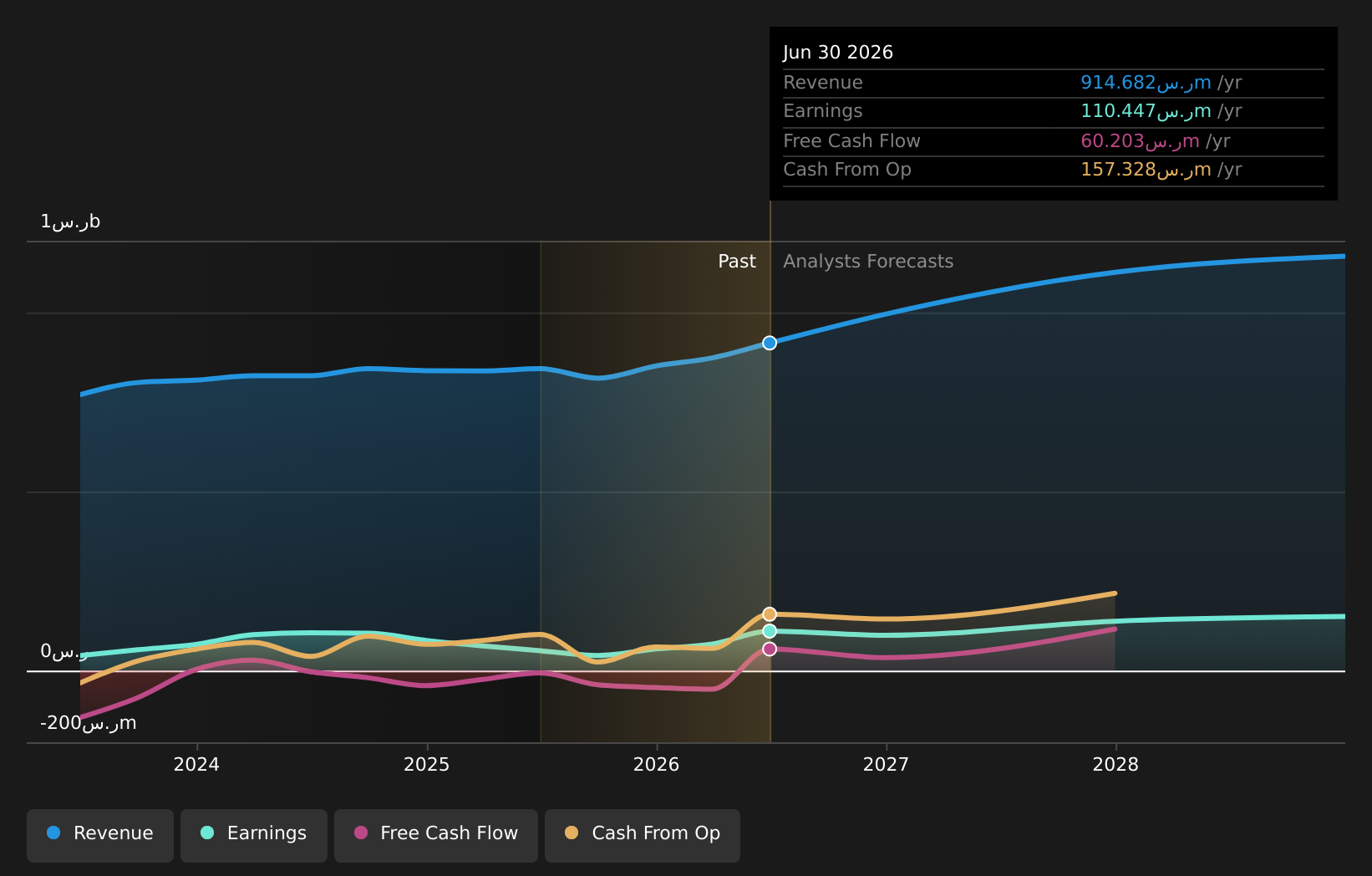Click the blue Revenue data point marker
The width and height of the screenshot is (1372, 876).
click(x=770, y=343)
